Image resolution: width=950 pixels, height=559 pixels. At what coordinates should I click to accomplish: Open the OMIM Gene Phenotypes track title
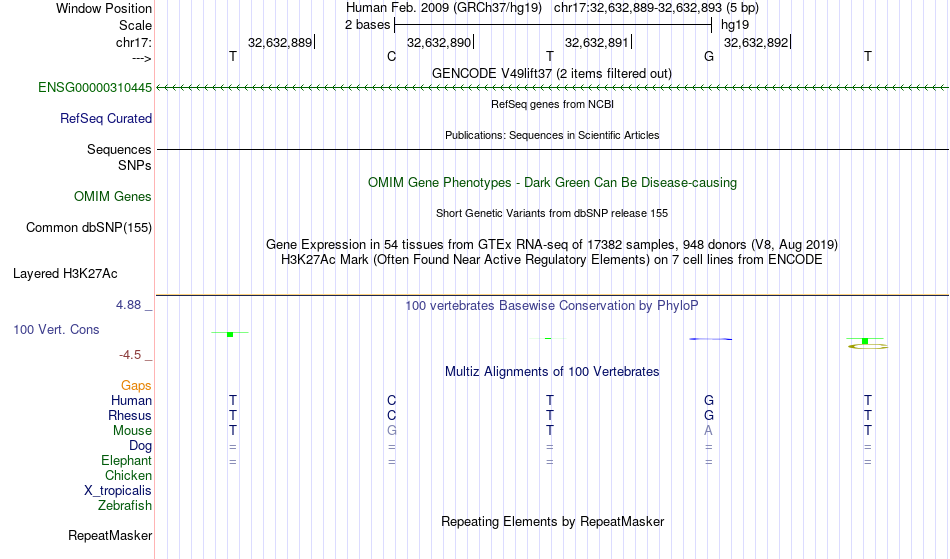point(552,182)
